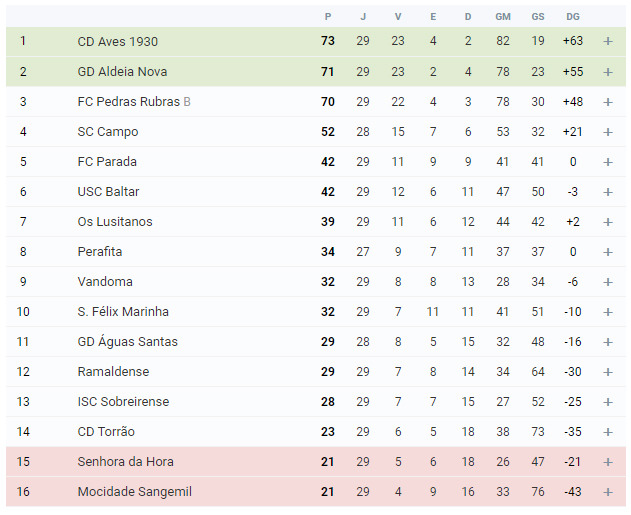Open the CD Aves 1930 team link
Screen dimensions: 631x515
(118, 41)
